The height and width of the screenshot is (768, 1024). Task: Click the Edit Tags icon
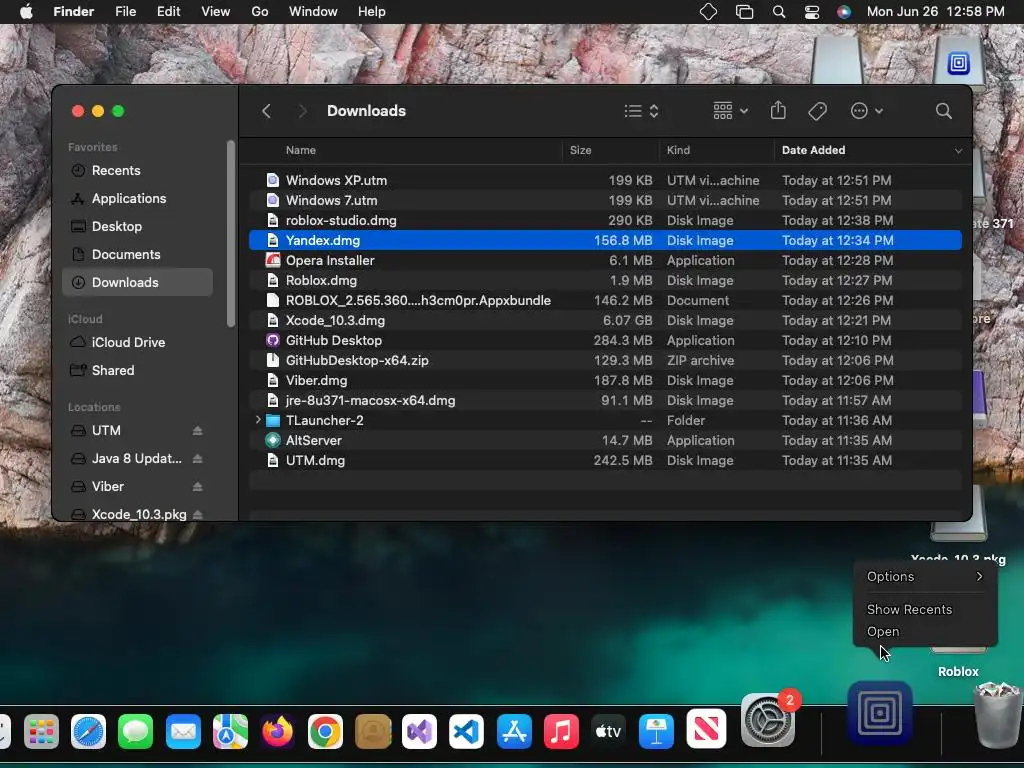(x=817, y=111)
